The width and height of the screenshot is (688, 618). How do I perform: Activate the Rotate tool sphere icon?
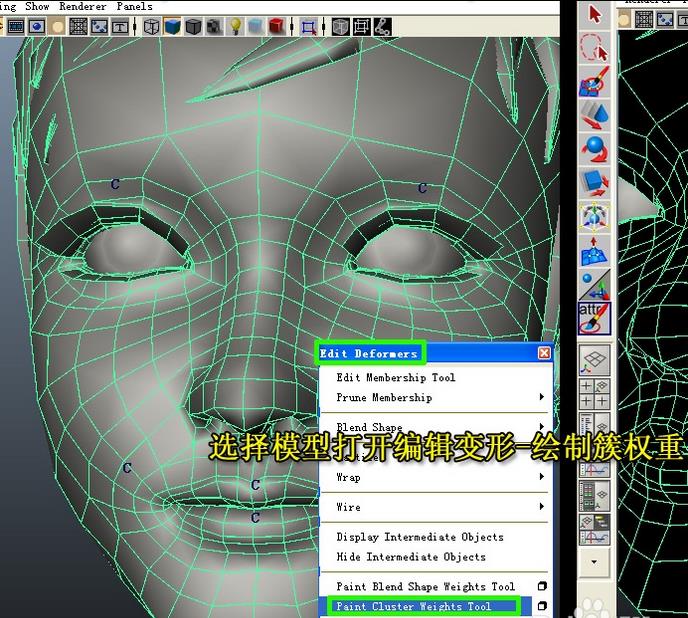[595, 149]
